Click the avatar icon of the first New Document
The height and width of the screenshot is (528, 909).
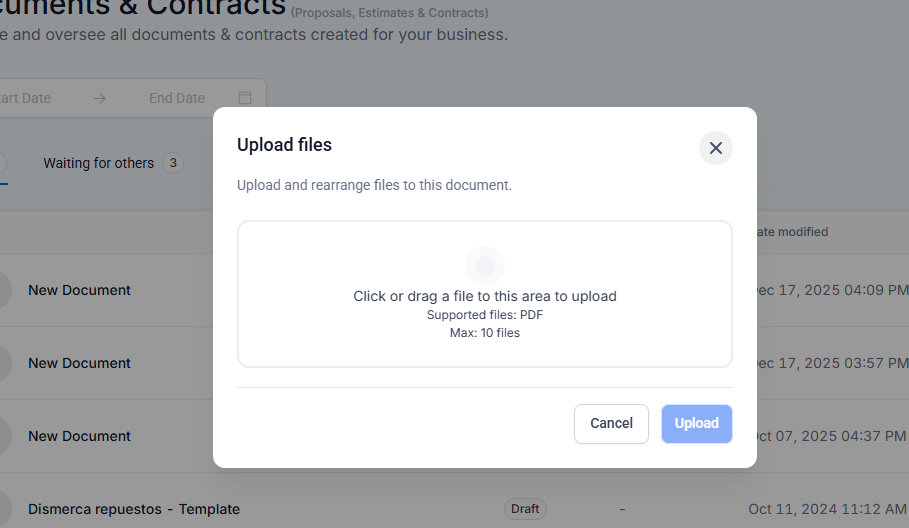pos(4,290)
